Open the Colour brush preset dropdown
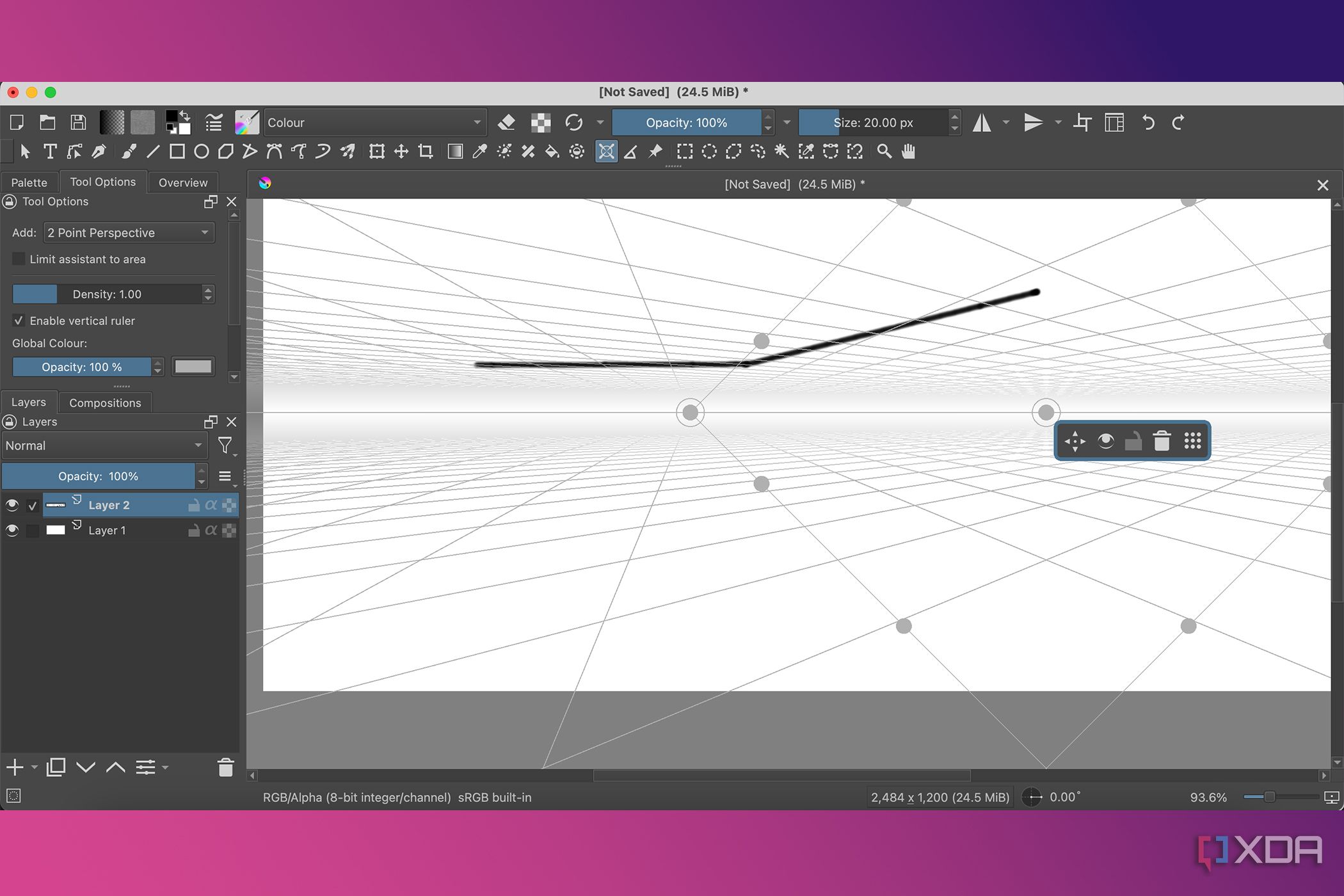The image size is (1344, 896). [x=374, y=122]
